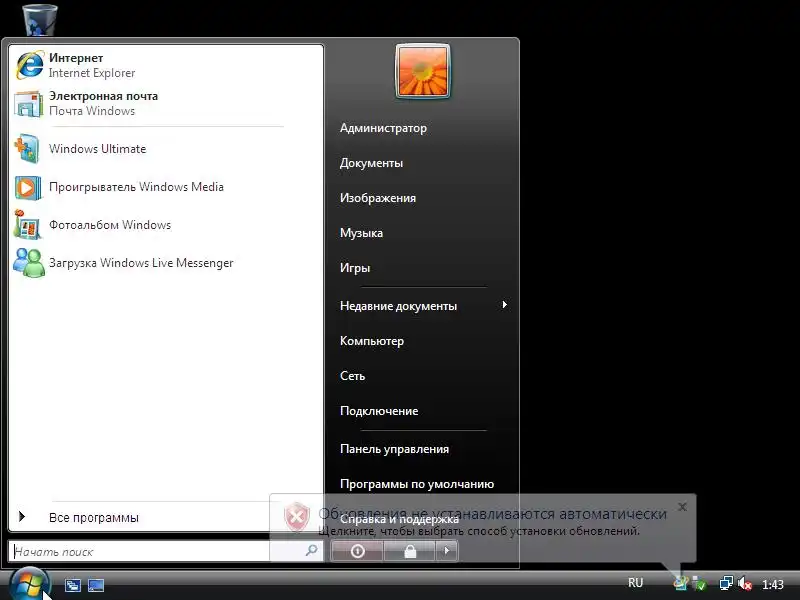Open Фотоальбом Windows

pos(166,225)
